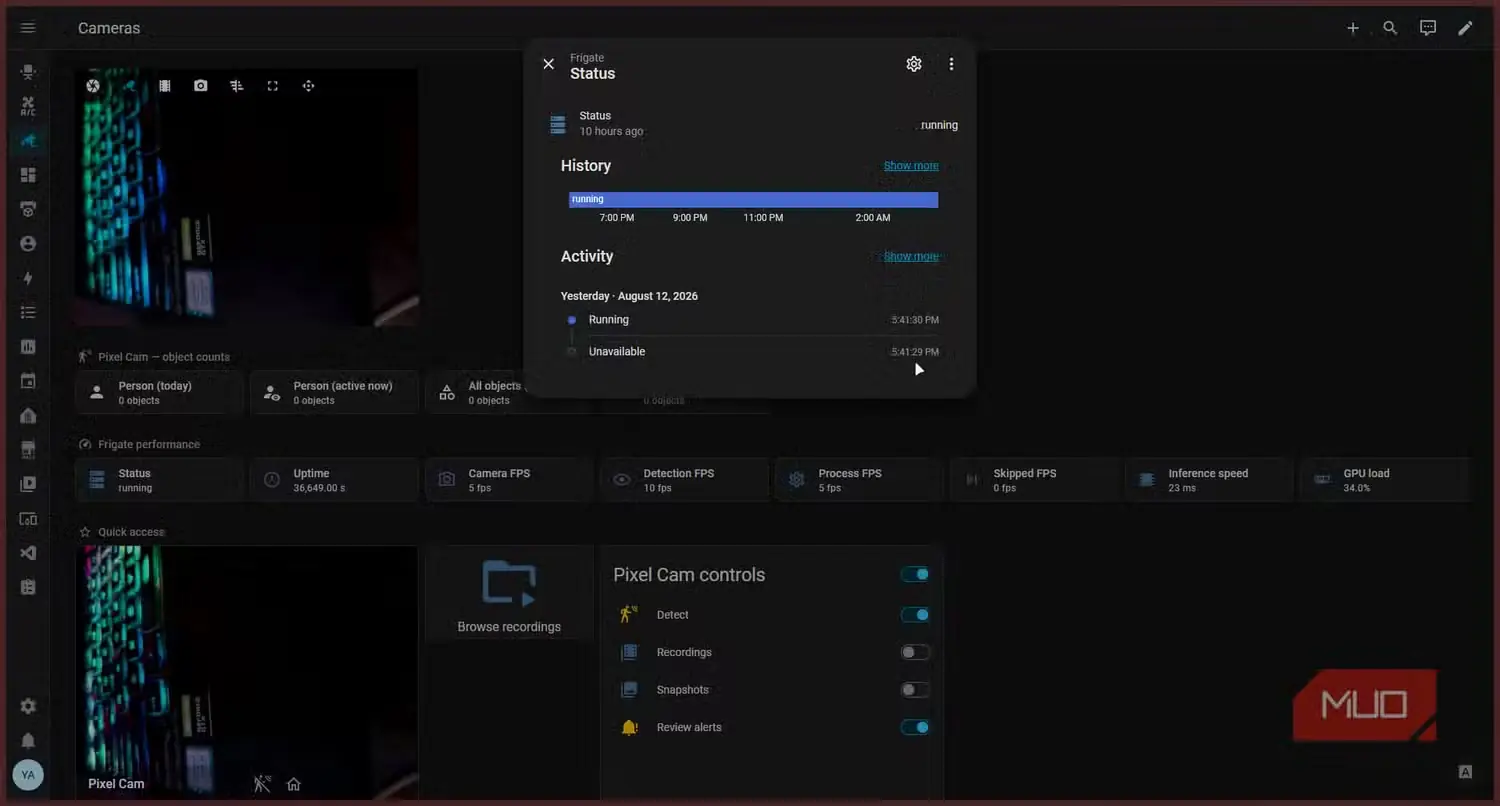Click the four-arrow move icon on camera toolbar
This screenshot has width=1500, height=806.
[x=308, y=86]
